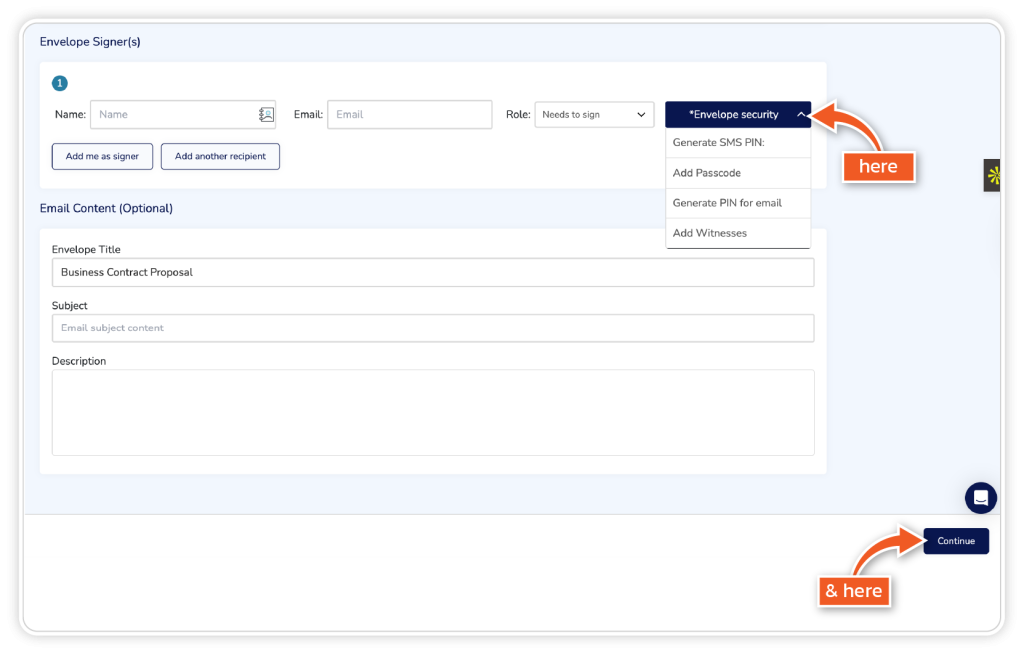Focus the signer Name input field
Image resolution: width=1024 pixels, height=655 pixels.
(172, 115)
